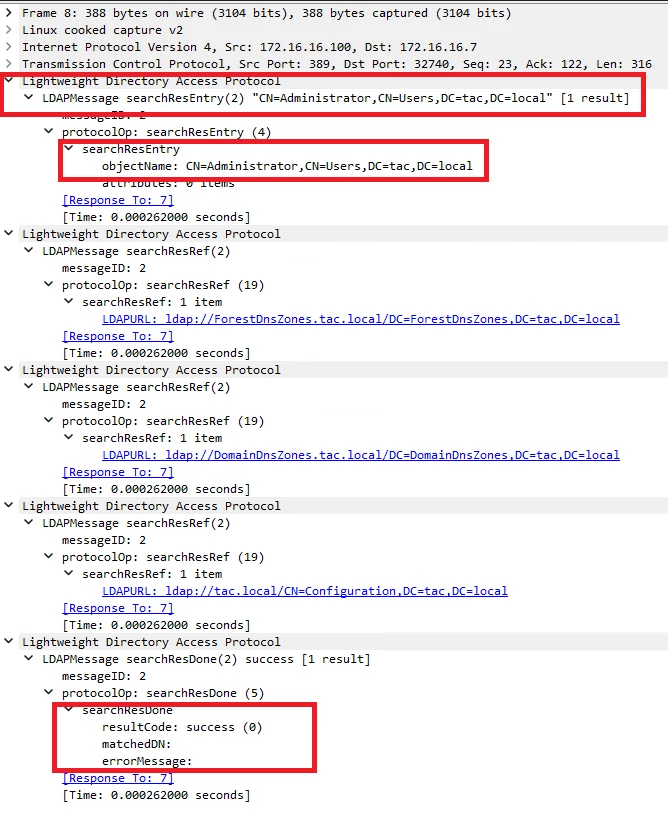668x818 pixels.
Task: Select LDAPMessage searchResDone(2) success [1 result] text
Action: pos(206,659)
